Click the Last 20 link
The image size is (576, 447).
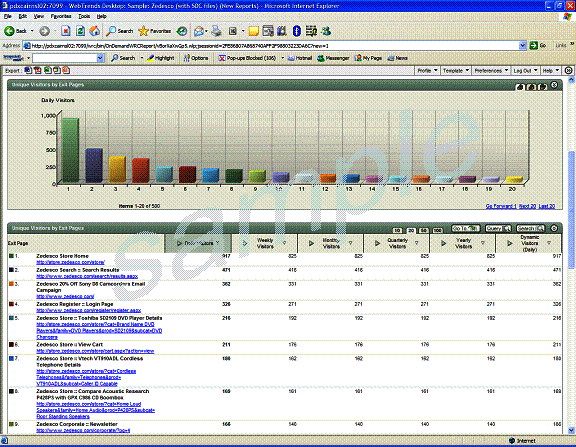(x=547, y=206)
